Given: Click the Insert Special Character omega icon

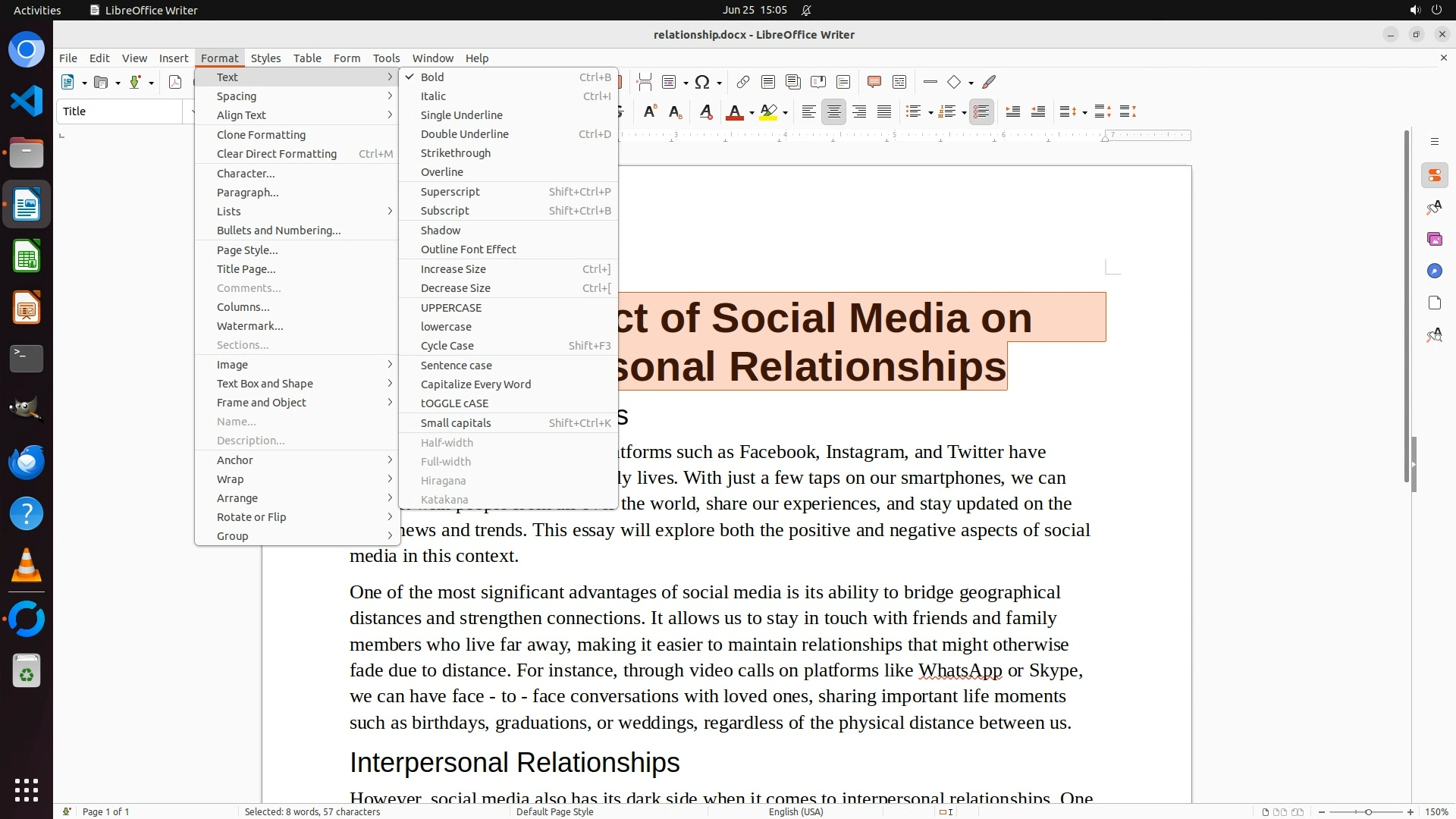Looking at the screenshot, I should pos(702,82).
